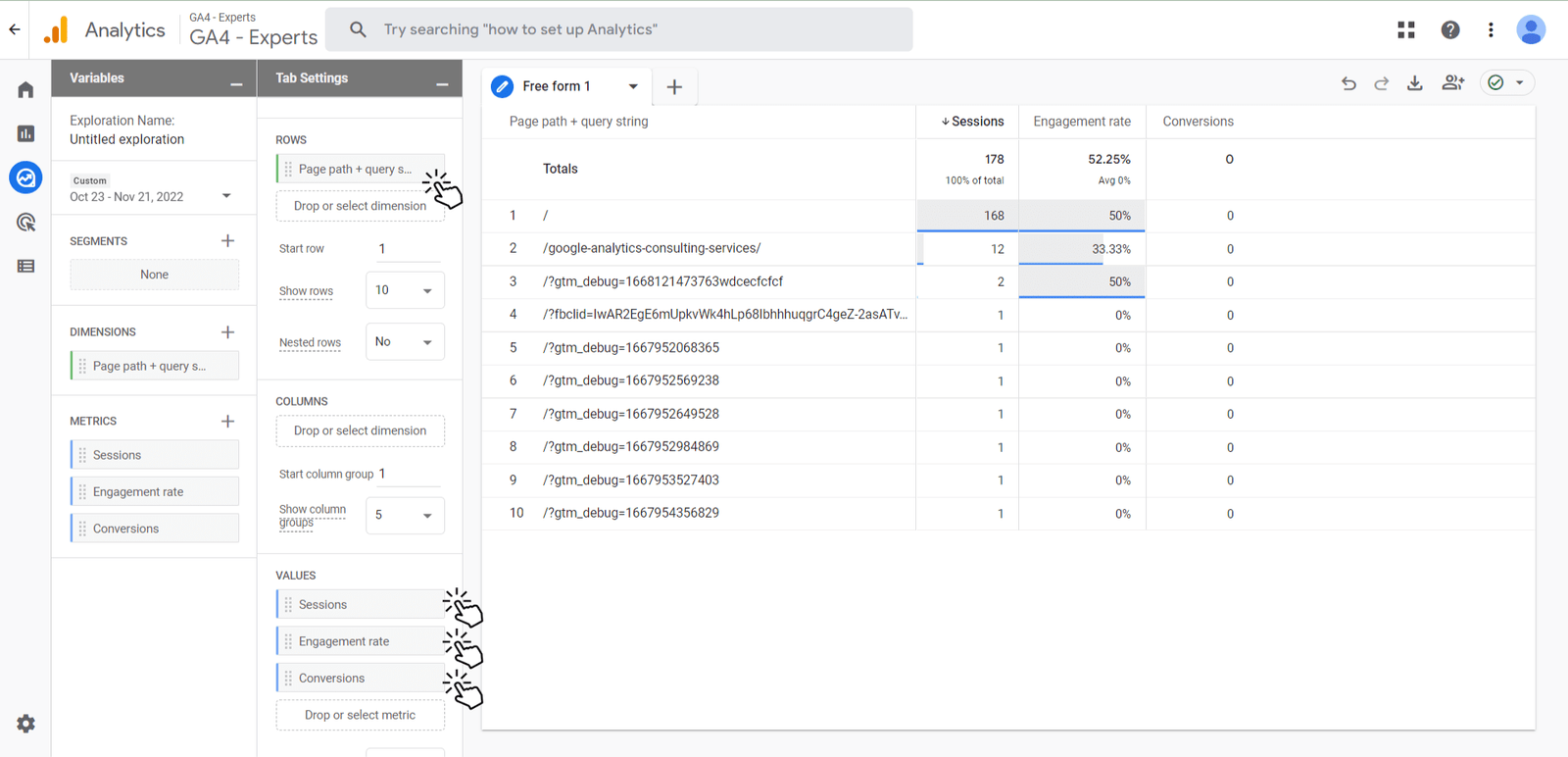Click /google-analytics-consulting-services/ row
The width and height of the screenshot is (1568, 757).
(x=652, y=248)
